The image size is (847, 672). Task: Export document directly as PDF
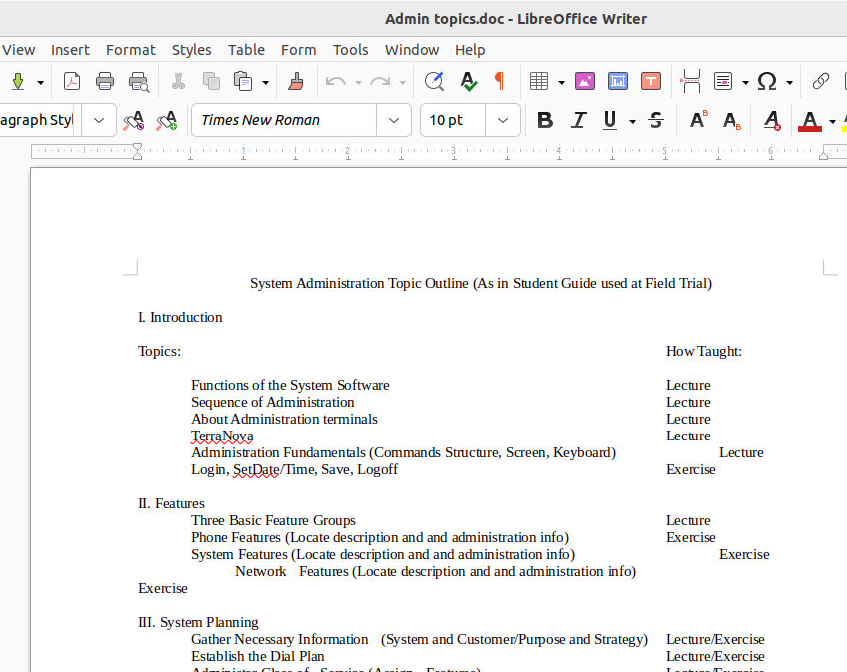pos(72,81)
